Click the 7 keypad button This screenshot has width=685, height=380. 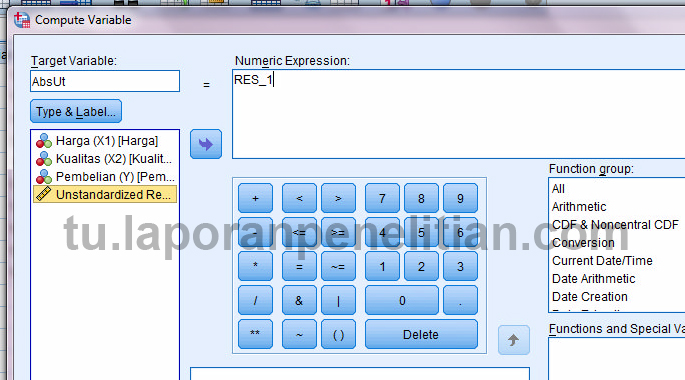[x=382, y=198]
